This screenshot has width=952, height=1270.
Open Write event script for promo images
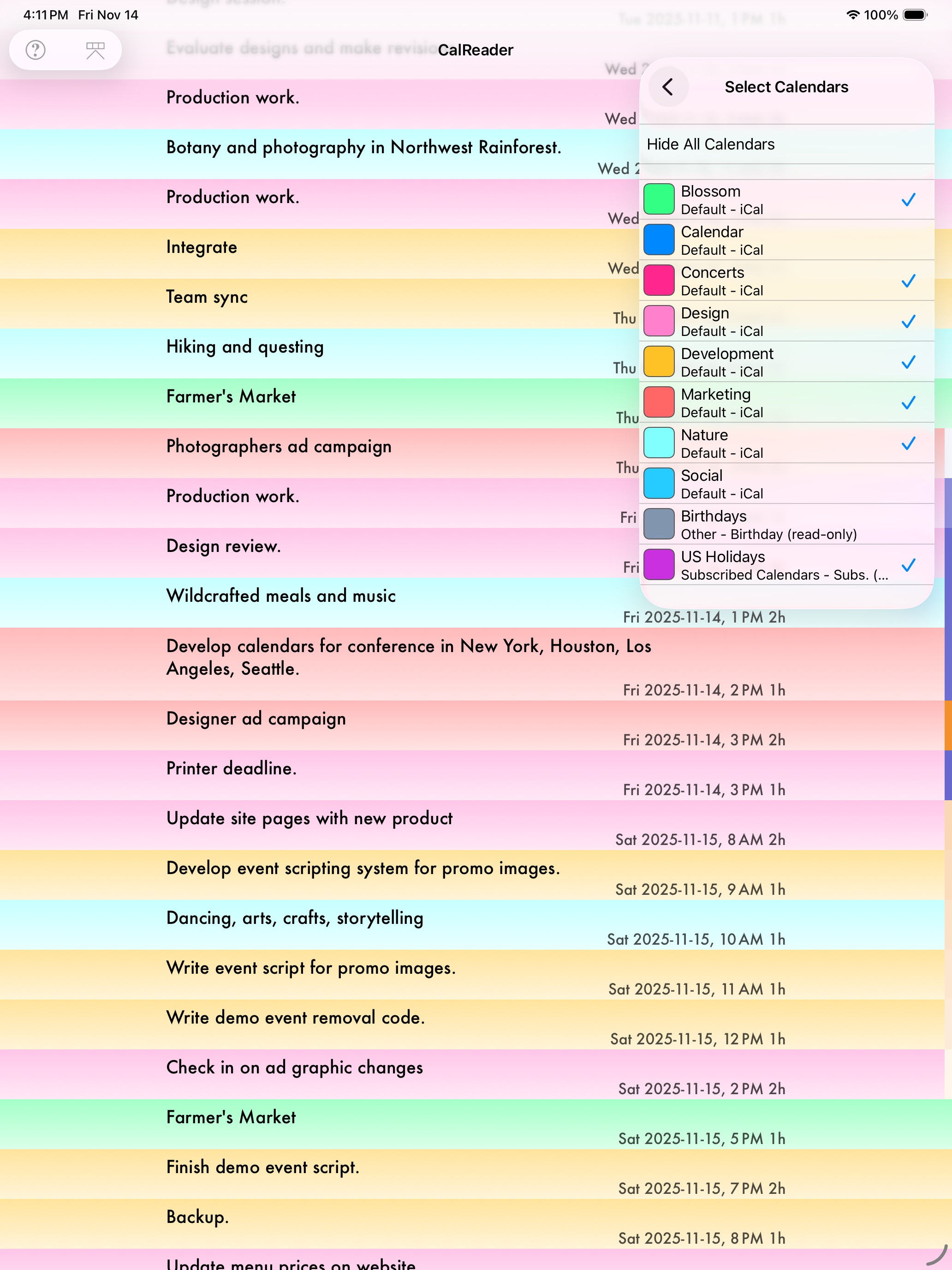[x=472, y=975]
